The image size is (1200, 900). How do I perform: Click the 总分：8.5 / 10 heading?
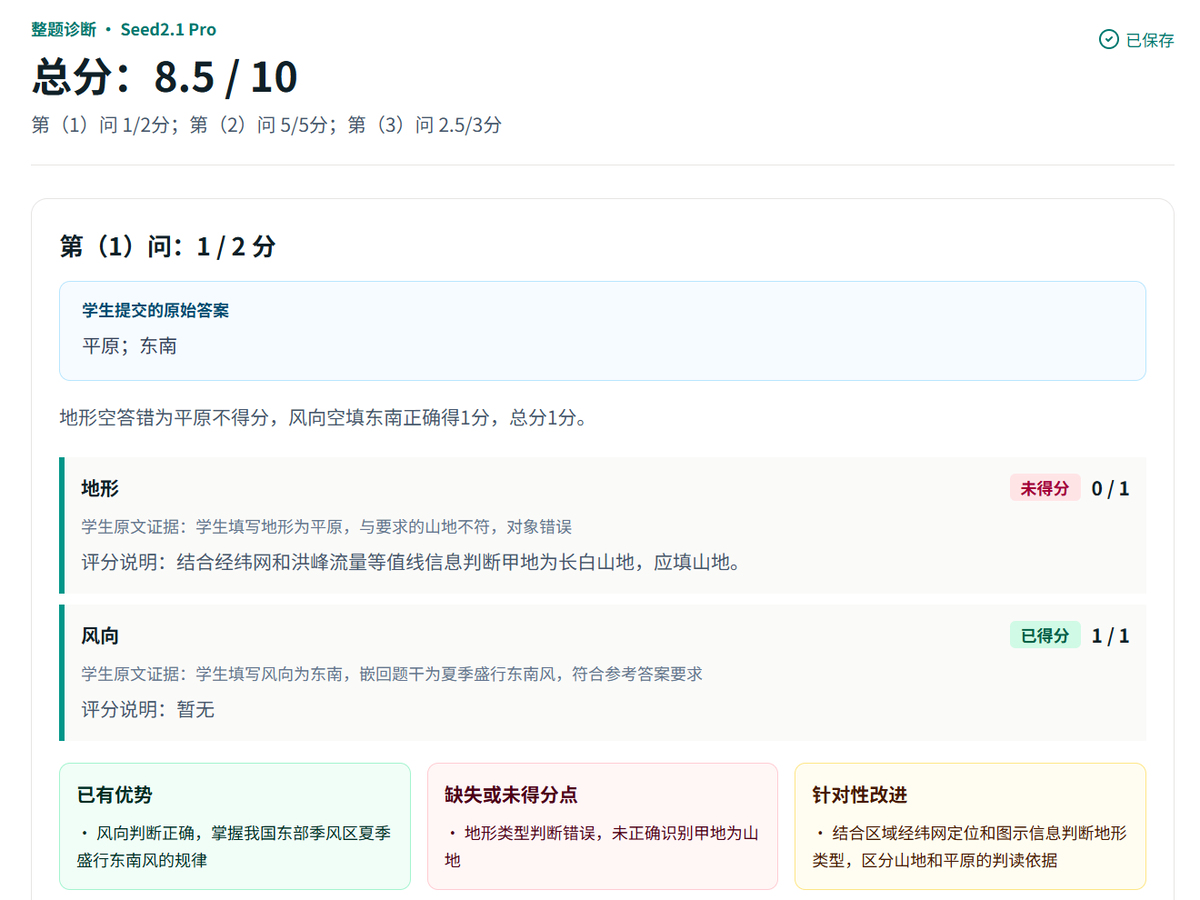click(x=165, y=77)
